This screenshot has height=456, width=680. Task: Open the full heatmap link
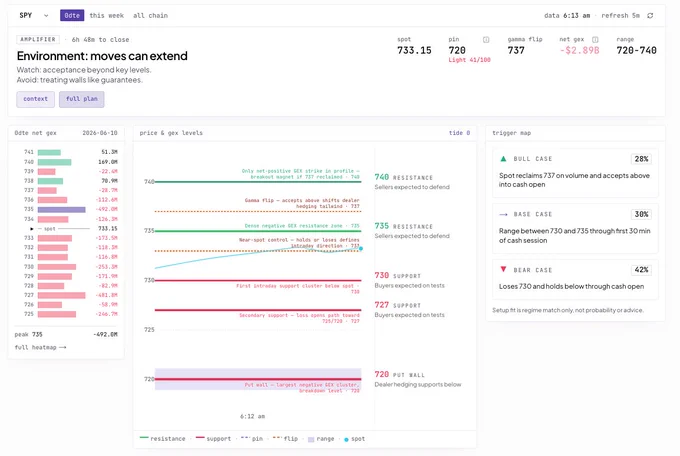40,347
